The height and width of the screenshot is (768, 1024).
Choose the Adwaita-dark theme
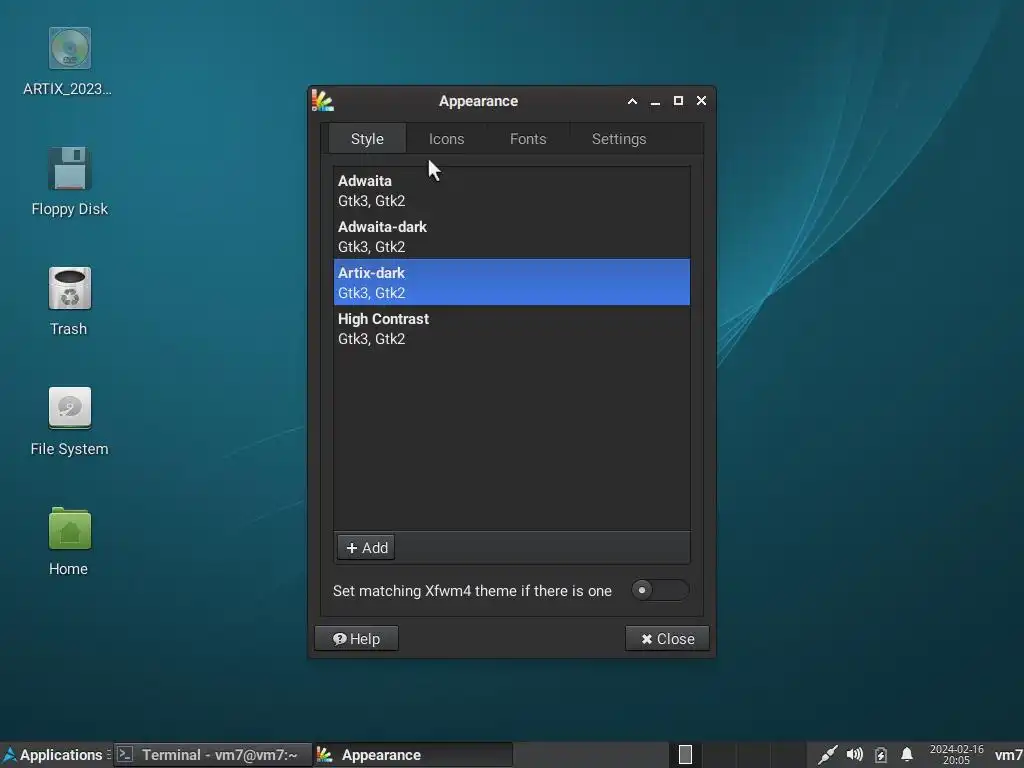(x=511, y=236)
